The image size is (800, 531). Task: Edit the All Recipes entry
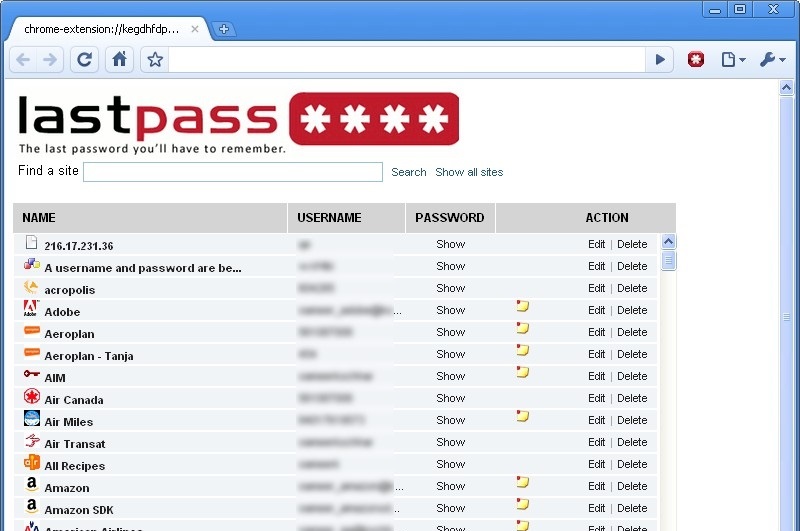596,464
